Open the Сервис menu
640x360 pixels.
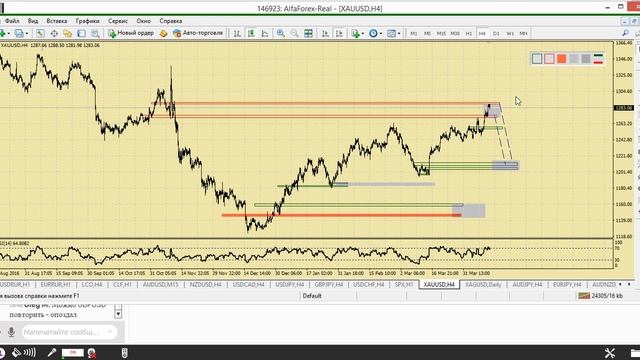coord(118,21)
